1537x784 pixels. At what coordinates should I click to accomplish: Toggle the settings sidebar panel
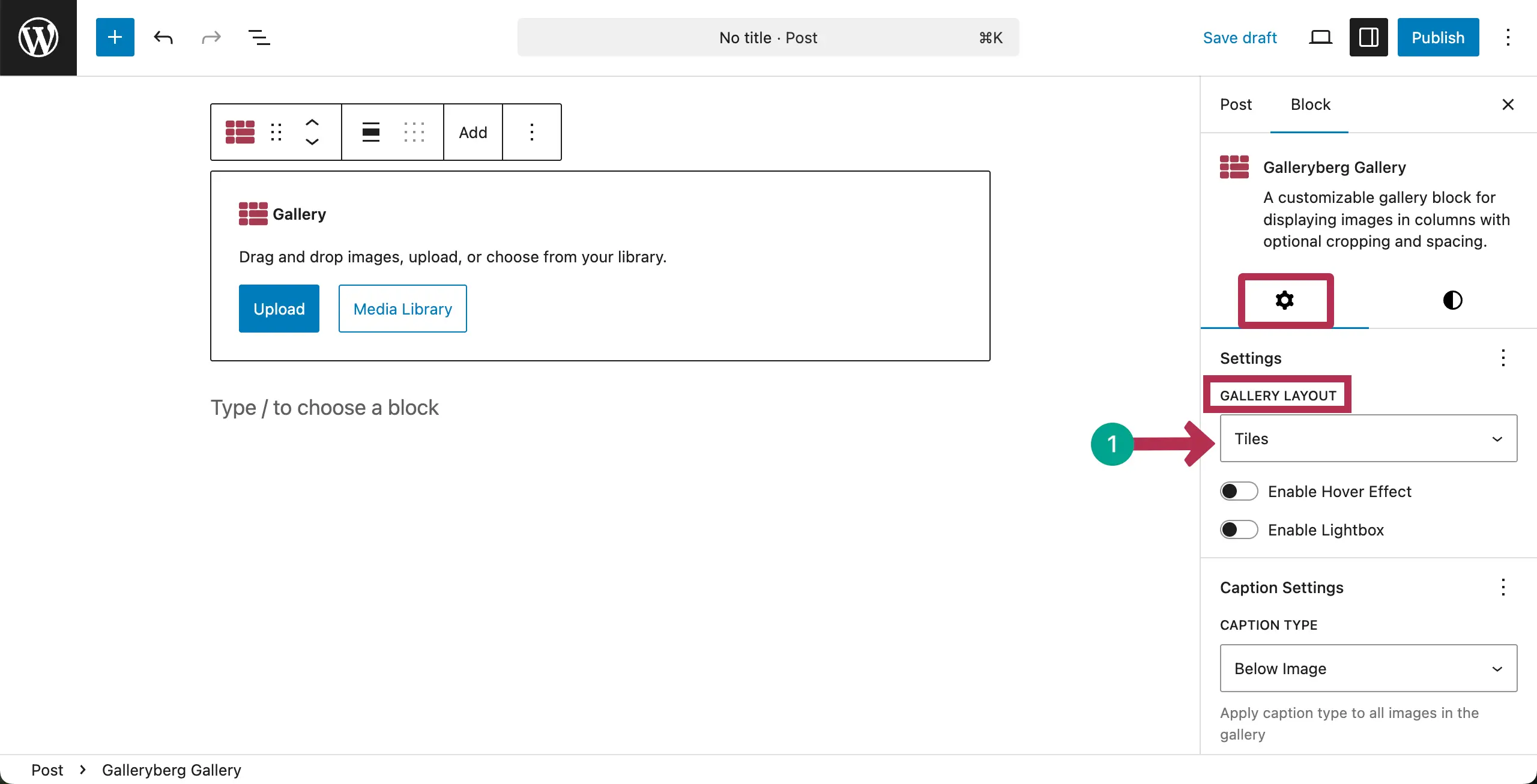click(x=1368, y=37)
